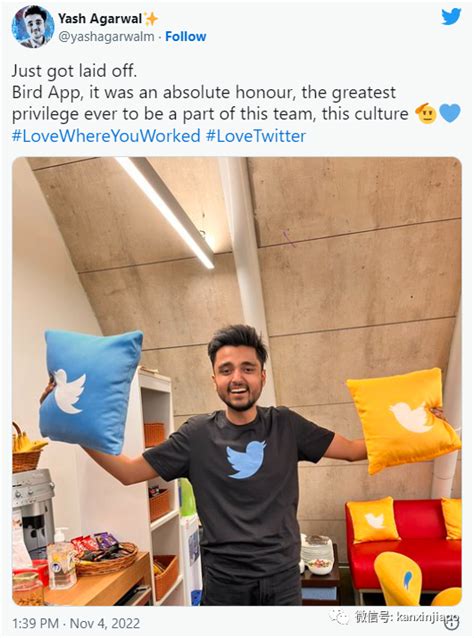Open the attached tweet photo
The width and height of the screenshot is (474, 638).
coord(237,381)
